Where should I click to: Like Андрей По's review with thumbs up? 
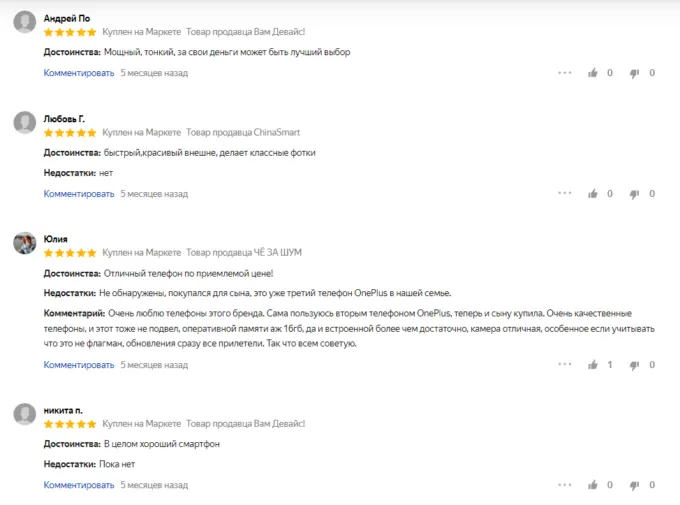(593, 73)
